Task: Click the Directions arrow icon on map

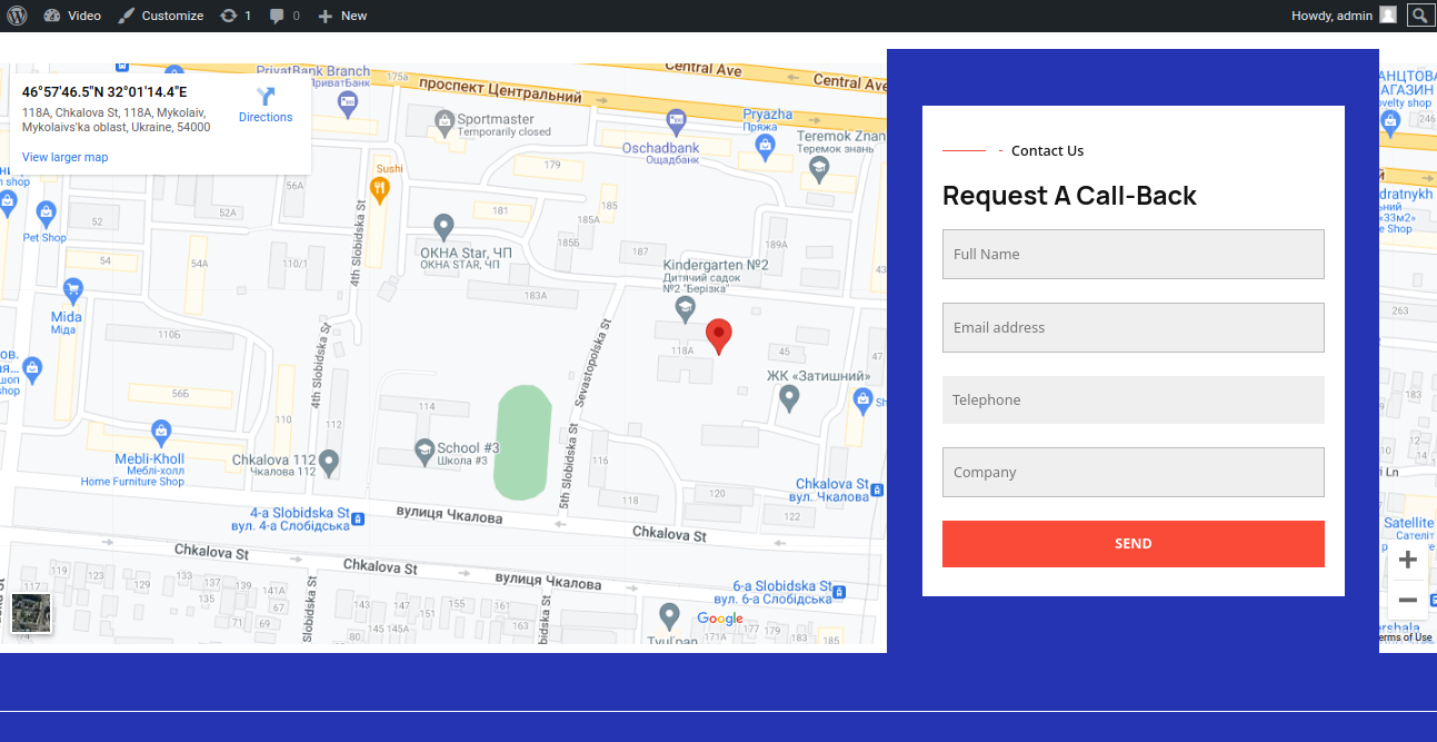Action: 265,97
